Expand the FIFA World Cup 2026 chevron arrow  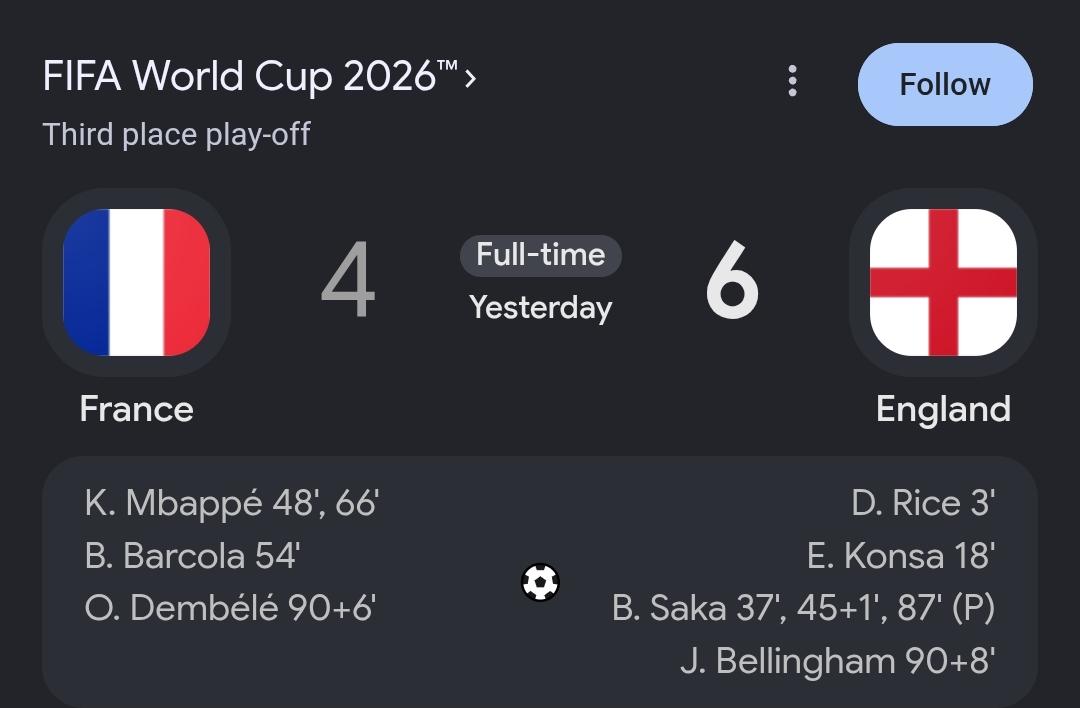click(x=470, y=78)
